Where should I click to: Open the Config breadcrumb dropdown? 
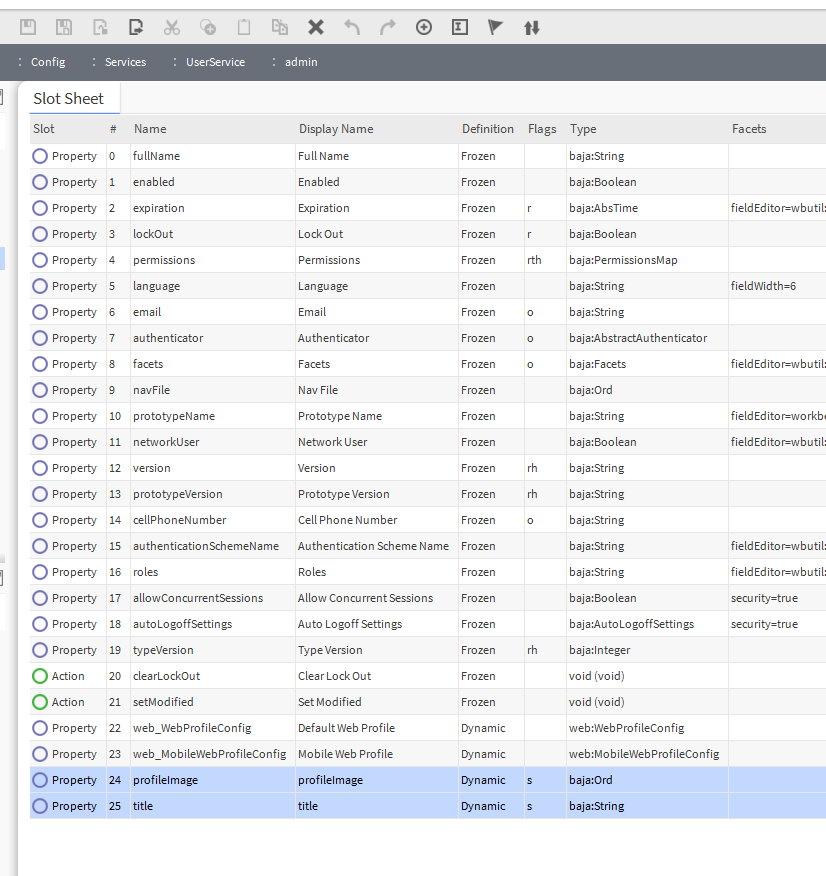21,62
